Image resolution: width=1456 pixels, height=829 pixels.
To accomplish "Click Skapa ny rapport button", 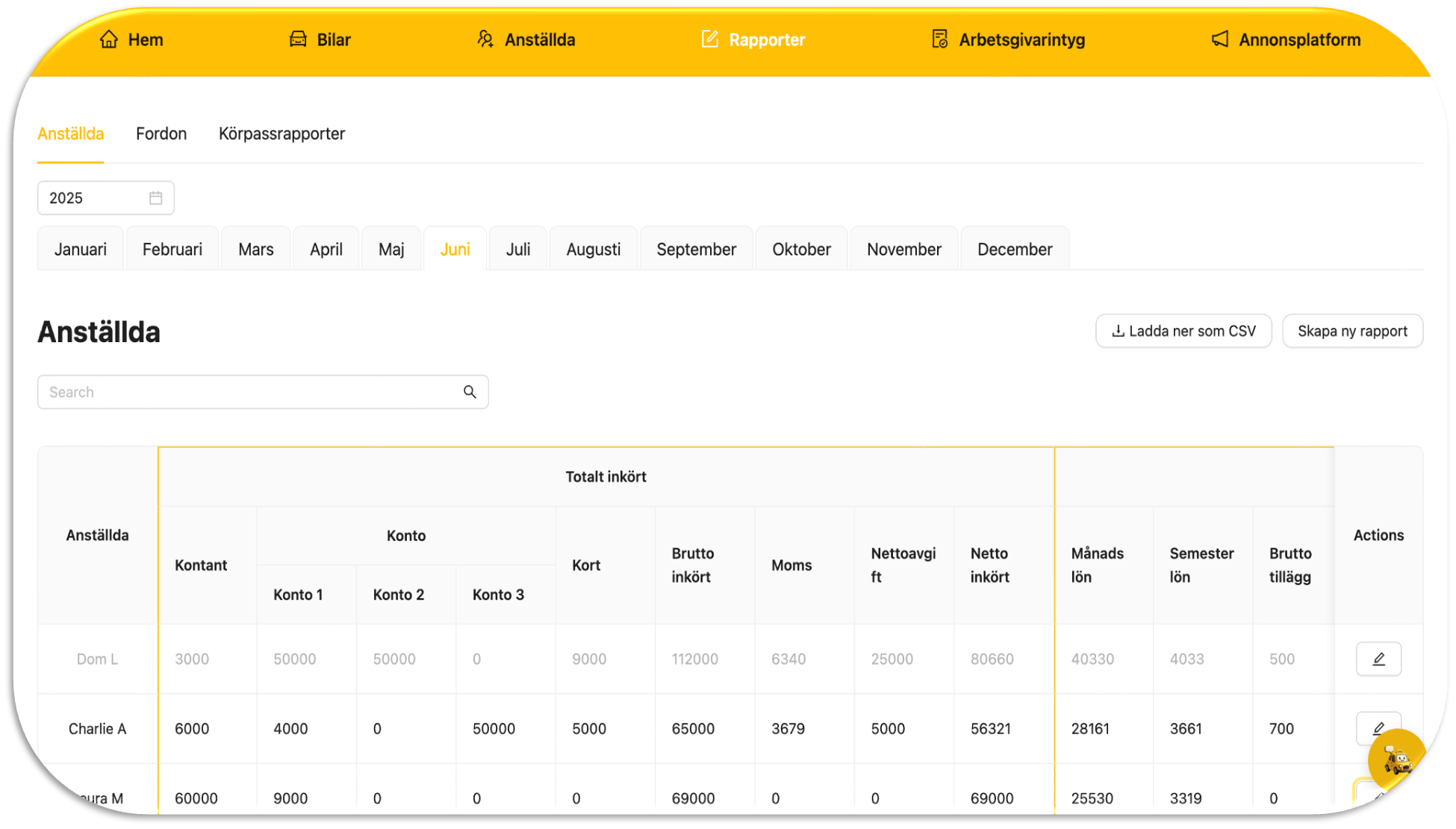I will coord(1351,331).
